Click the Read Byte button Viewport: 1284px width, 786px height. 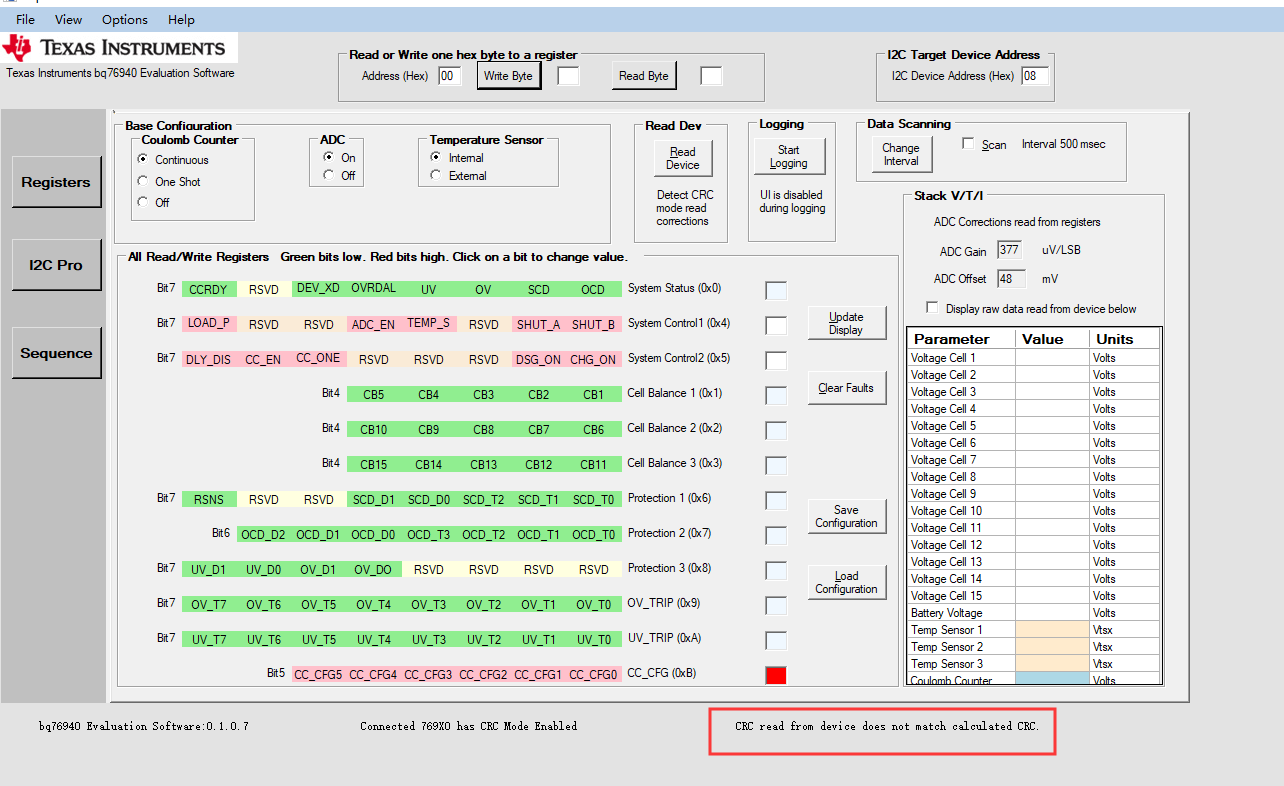[644, 76]
